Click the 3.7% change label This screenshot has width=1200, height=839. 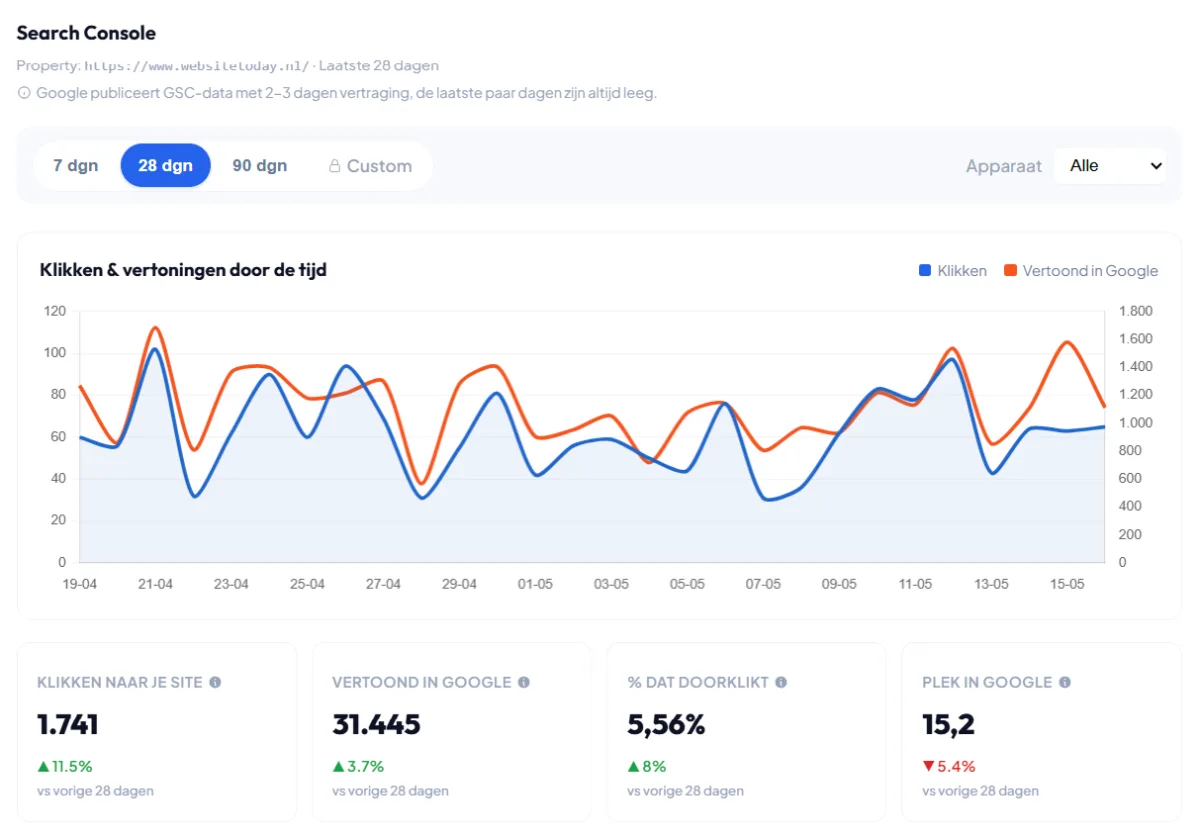point(366,767)
